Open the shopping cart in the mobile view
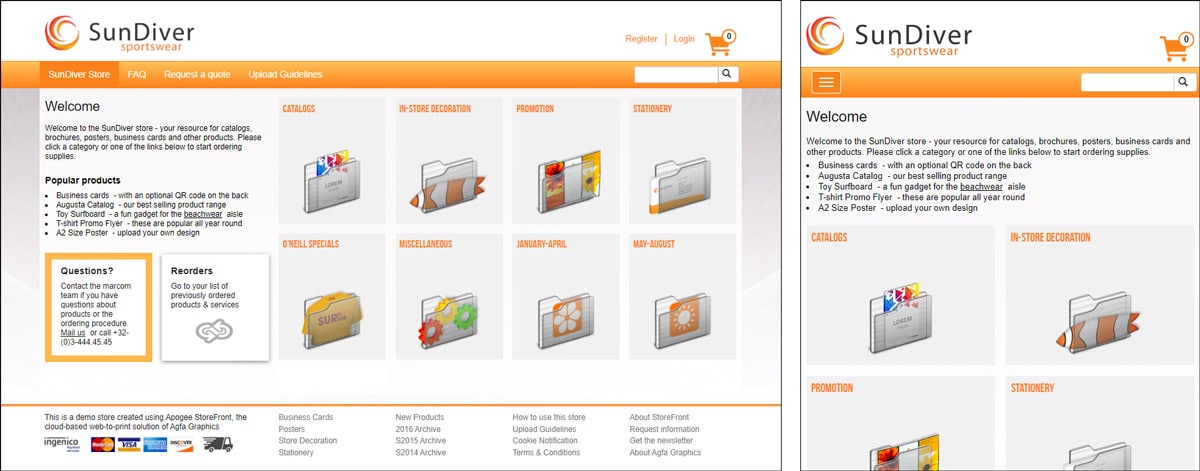Screen dimensions: 1200x471 [x=1174, y=45]
